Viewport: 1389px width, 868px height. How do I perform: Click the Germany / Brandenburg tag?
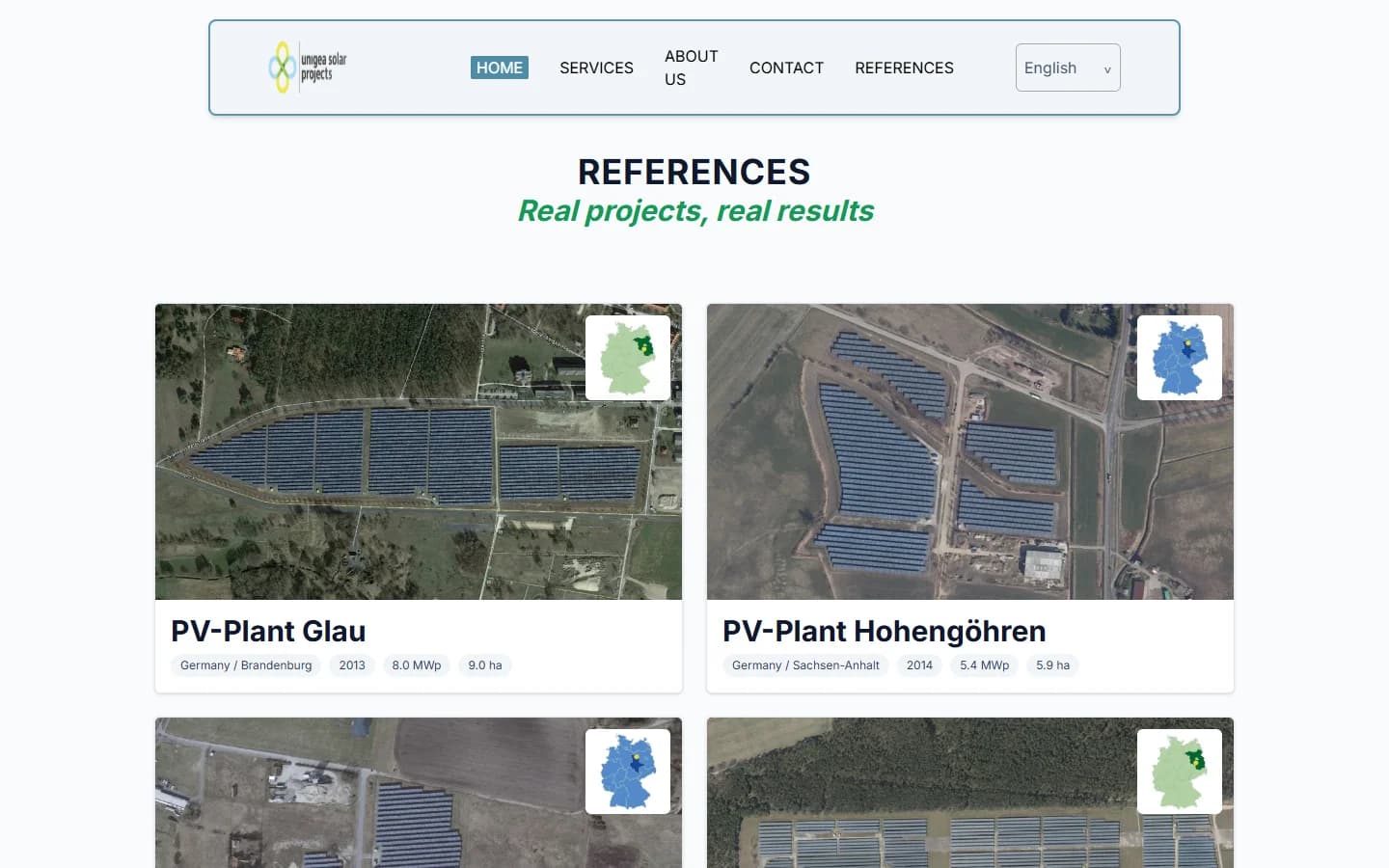246,665
